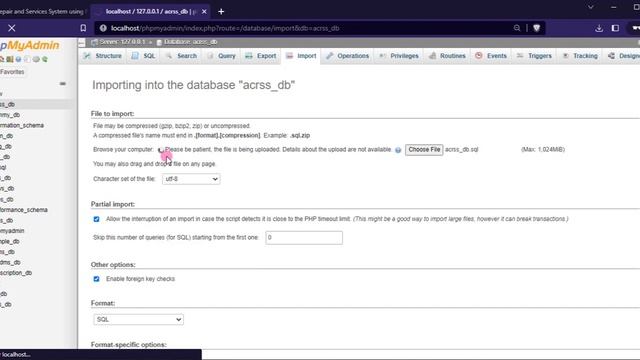Open the Query tab

pyautogui.click(x=222, y=56)
